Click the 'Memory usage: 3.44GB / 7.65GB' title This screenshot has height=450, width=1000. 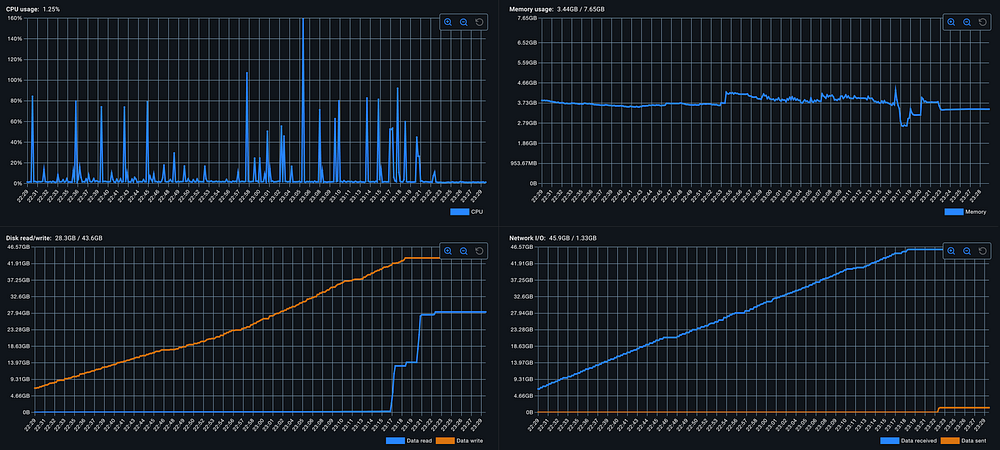(557, 9)
